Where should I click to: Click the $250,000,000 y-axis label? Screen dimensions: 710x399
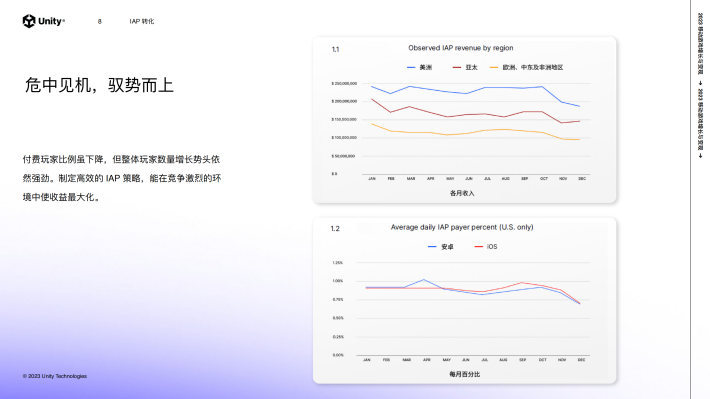click(344, 83)
